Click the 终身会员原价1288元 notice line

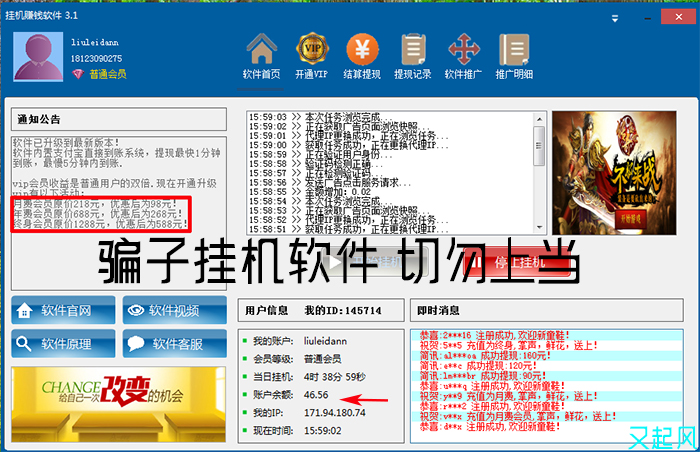click(98, 224)
